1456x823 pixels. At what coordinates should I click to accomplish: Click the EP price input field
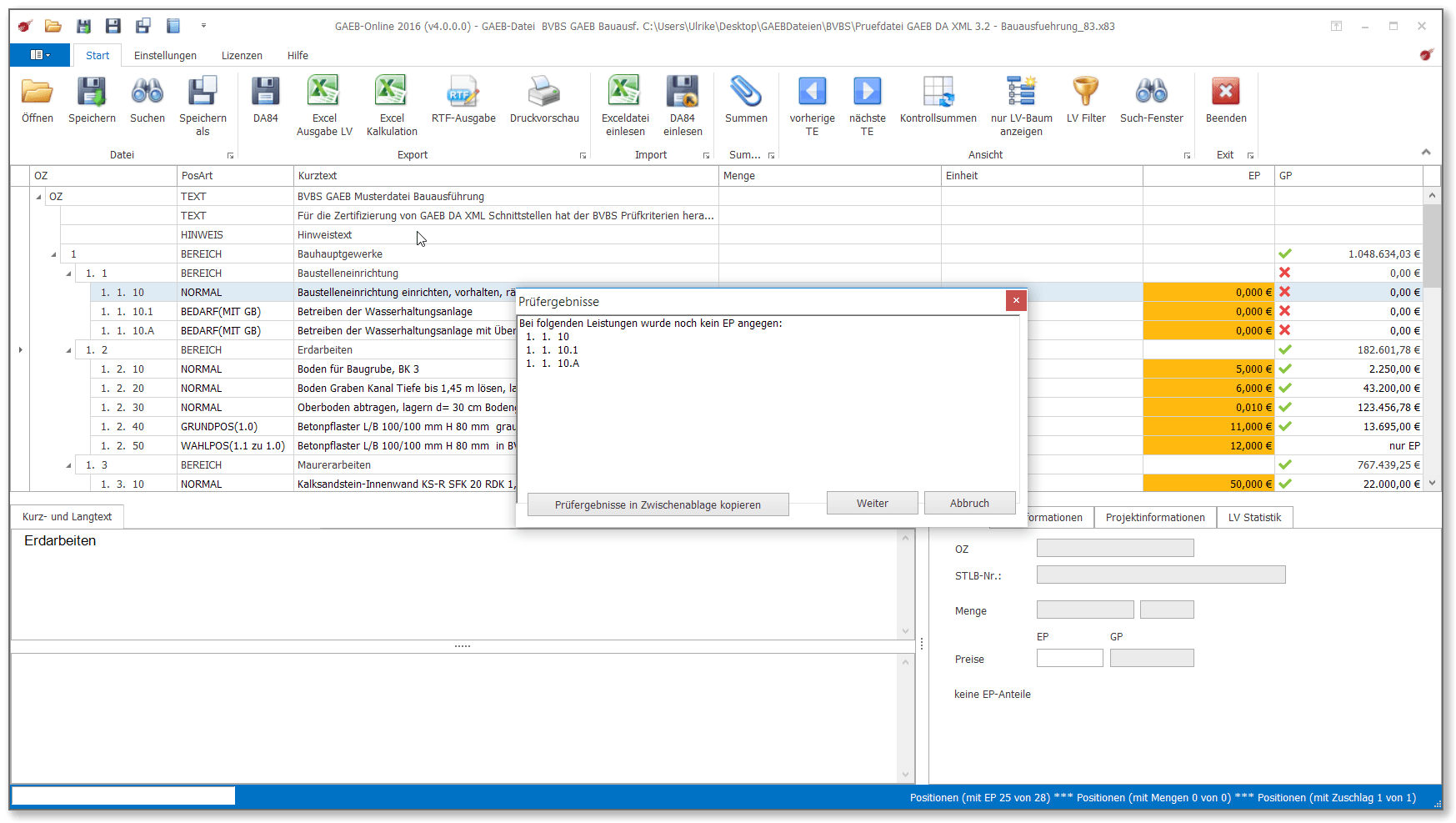(x=1069, y=659)
